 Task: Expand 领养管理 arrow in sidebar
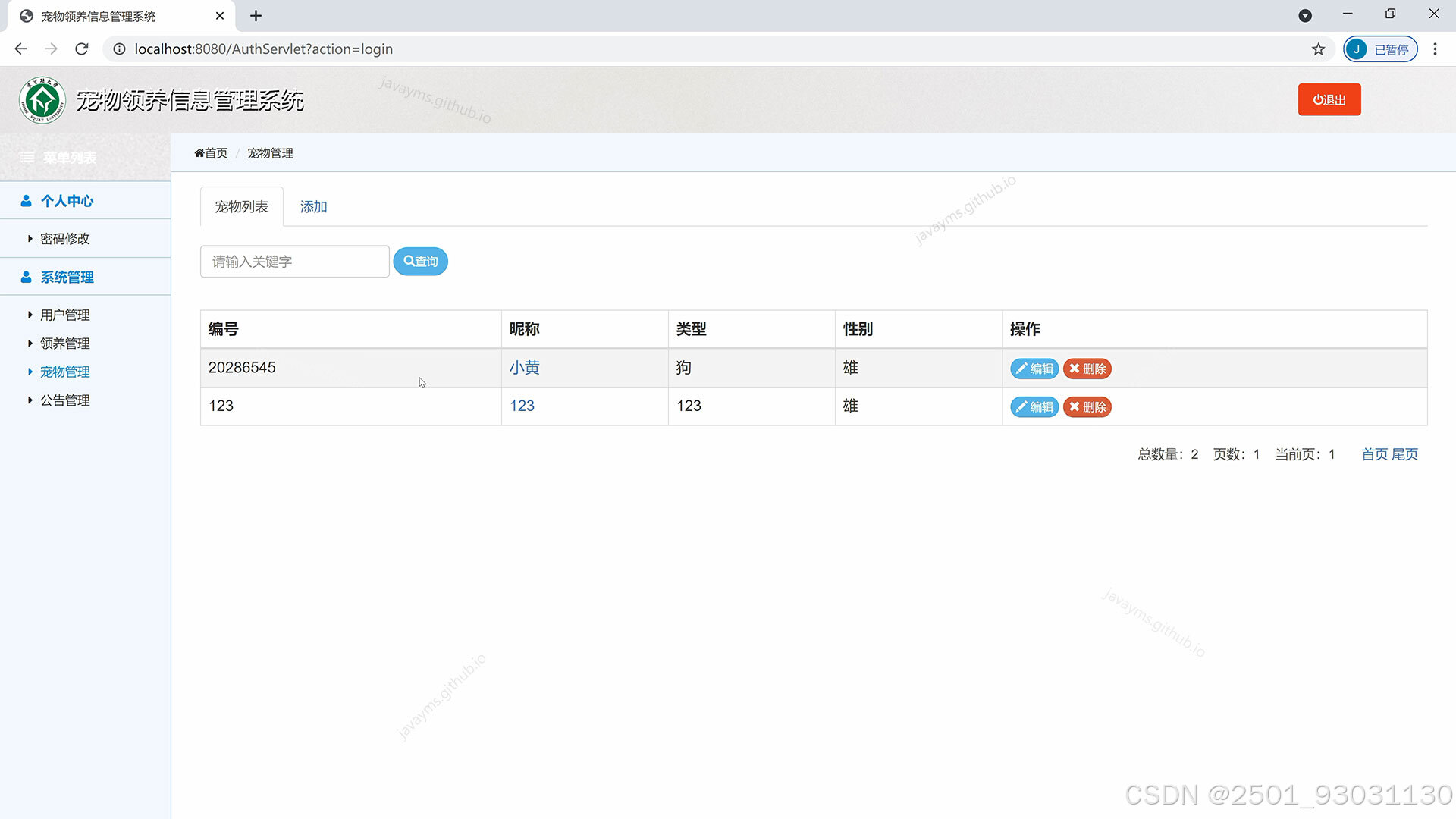(30, 344)
